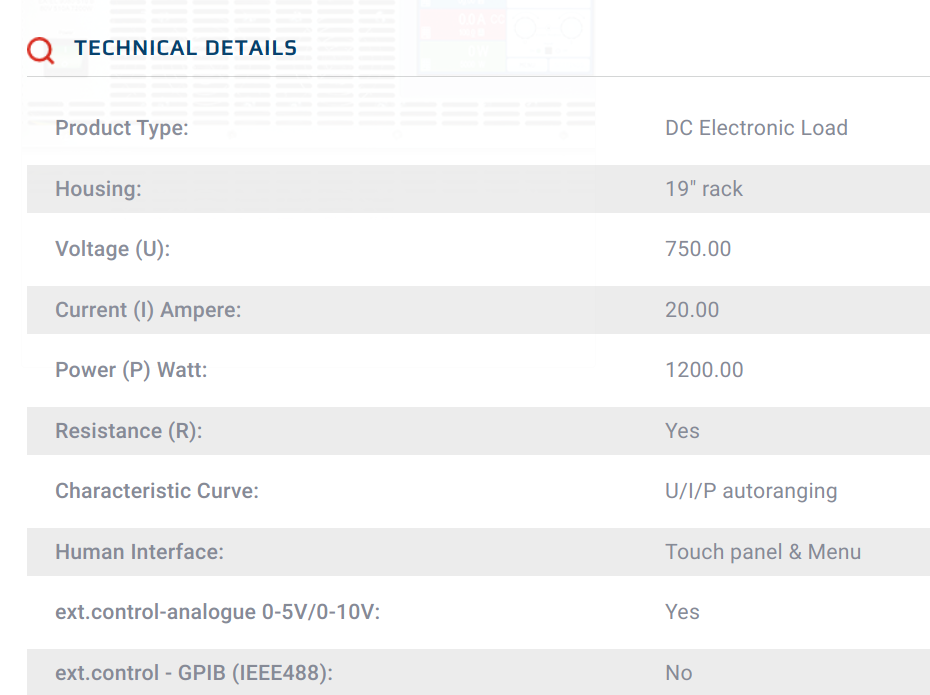The width and height of the screenshot is (930, 695).
Task: Select the Housing row label
Action: coord(98,189)
